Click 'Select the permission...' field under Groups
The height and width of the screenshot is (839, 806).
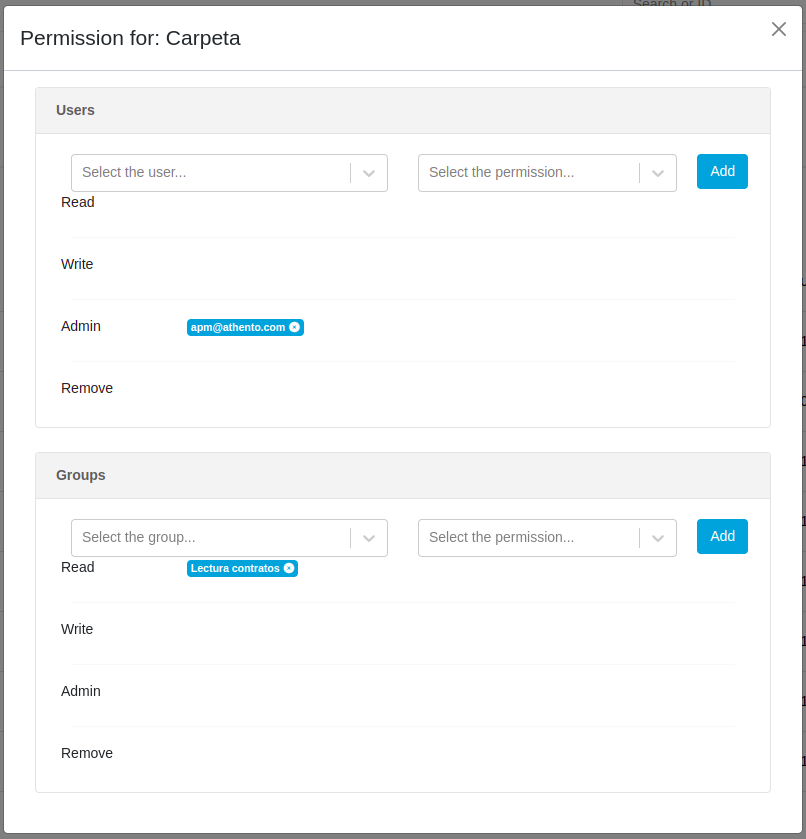tap(529, 538)
